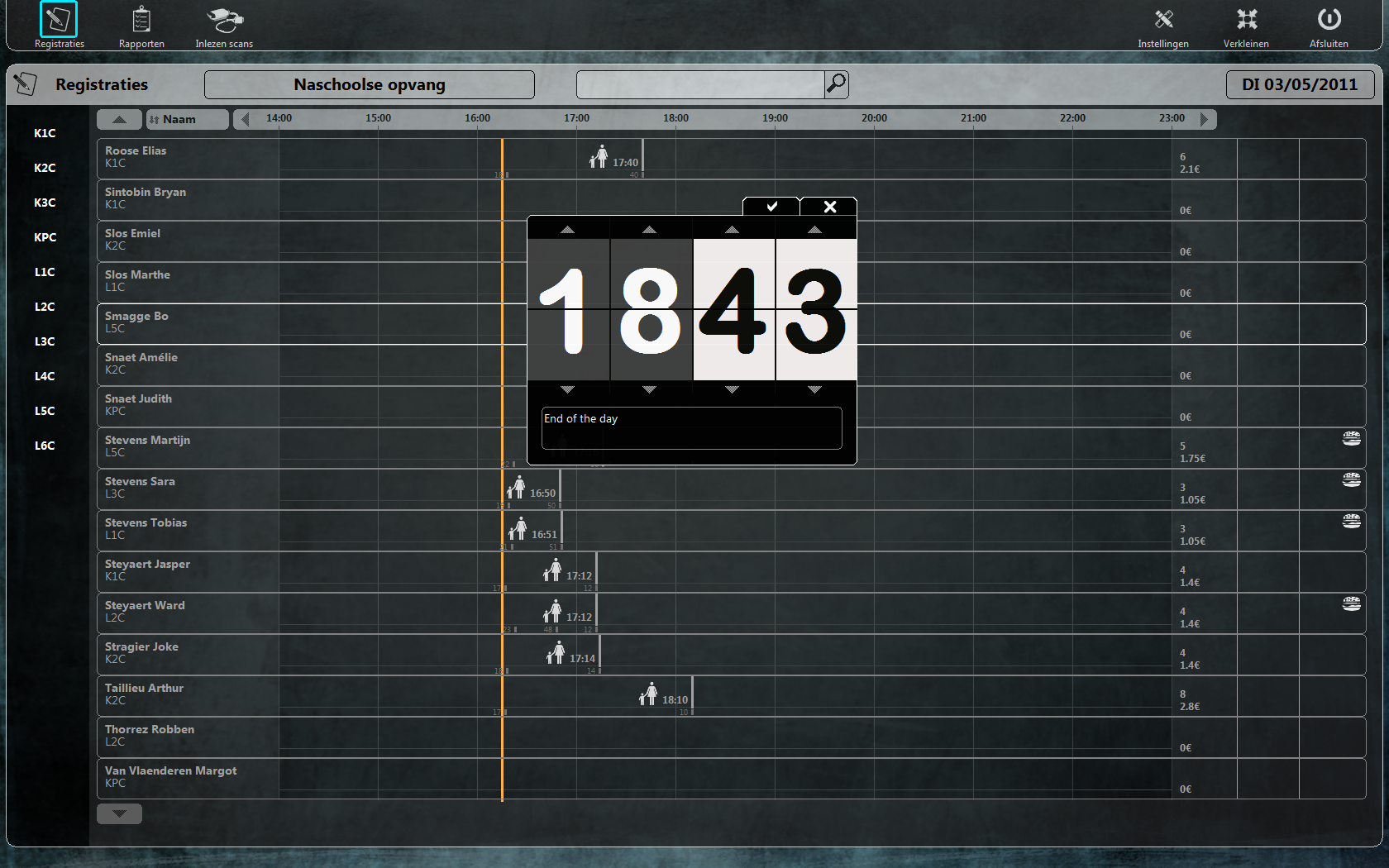Click the End of the day note field
Screen dimensions: 1389x868
(x=691, y=428)
